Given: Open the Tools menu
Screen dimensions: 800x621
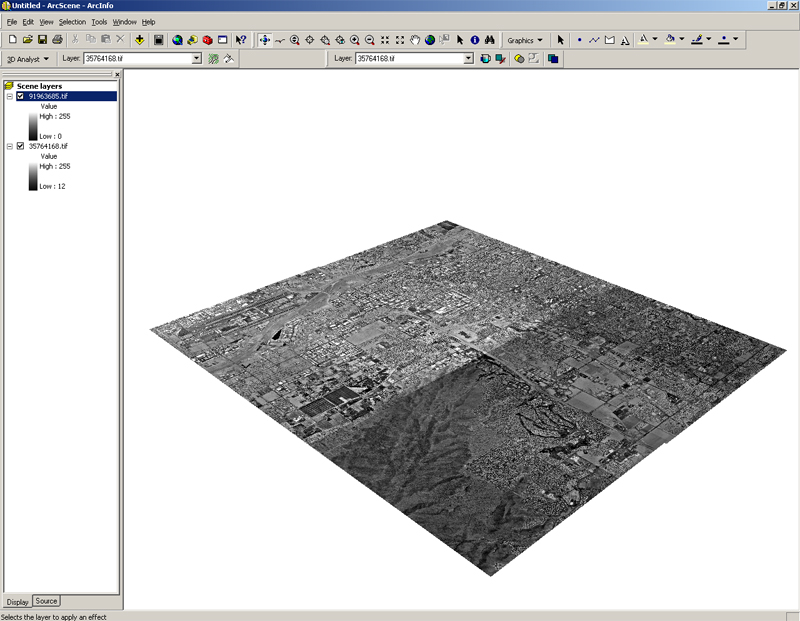Looking at the screenshot, I should click(x=99, y=21).
